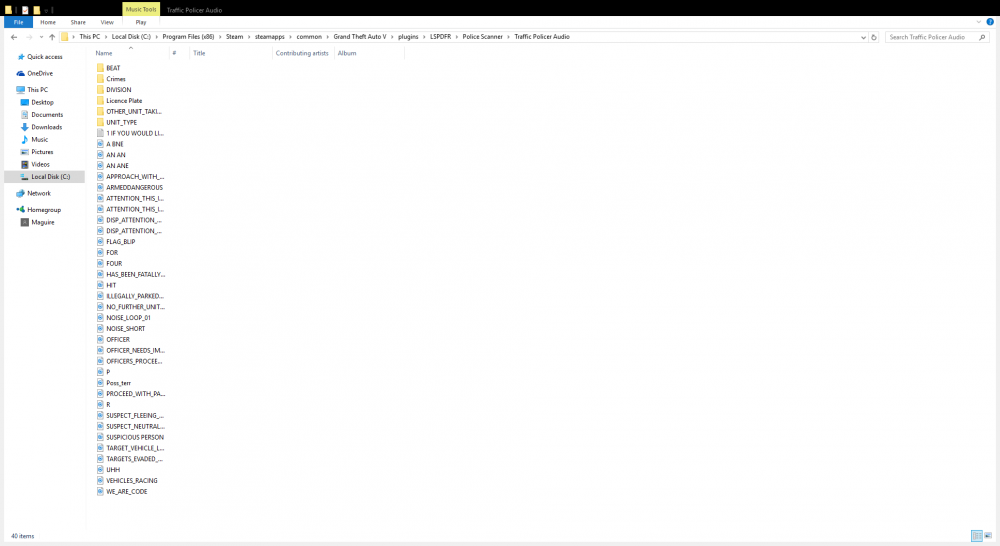Switch to the Share ribbon tab

pyautogui.click(x=78, y=22)
